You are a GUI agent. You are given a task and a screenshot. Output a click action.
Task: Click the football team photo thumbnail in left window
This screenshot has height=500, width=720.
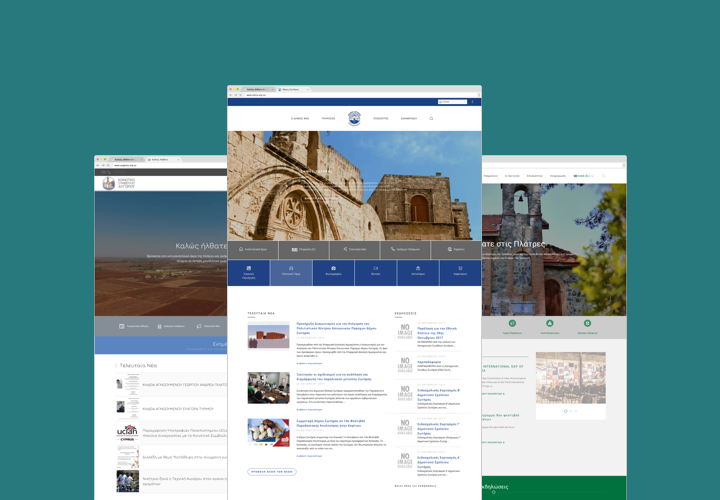coord(128,481)
